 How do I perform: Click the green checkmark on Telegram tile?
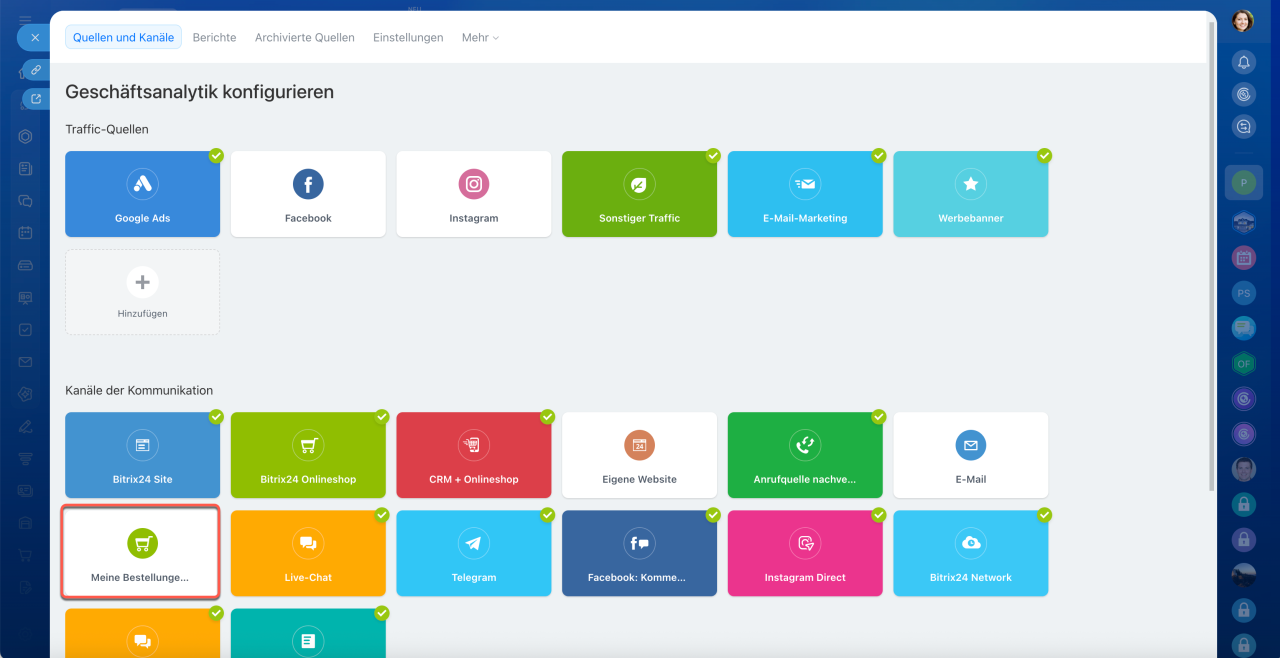click(547, 515)
